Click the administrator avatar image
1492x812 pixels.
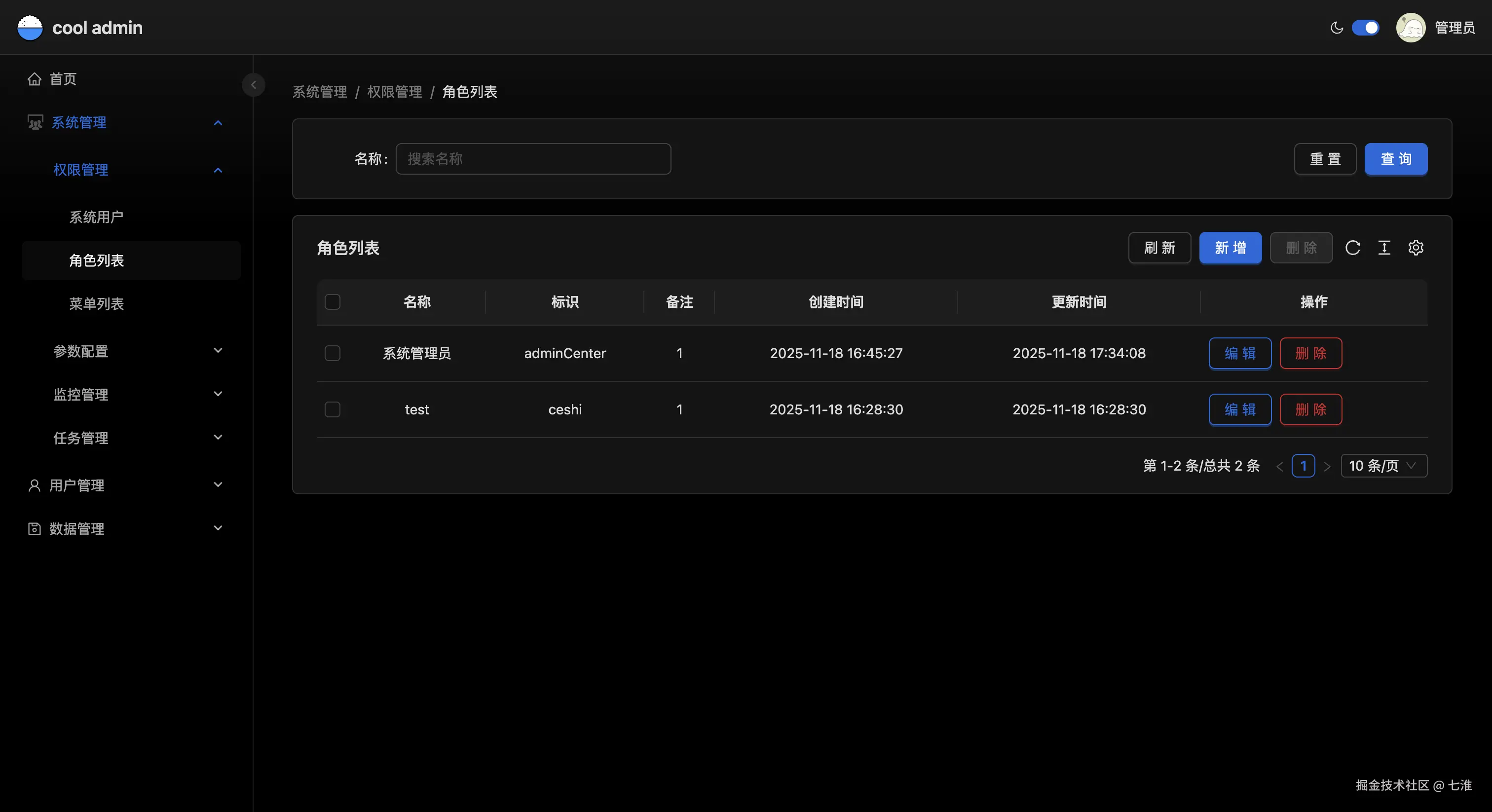coord(1410,28)
